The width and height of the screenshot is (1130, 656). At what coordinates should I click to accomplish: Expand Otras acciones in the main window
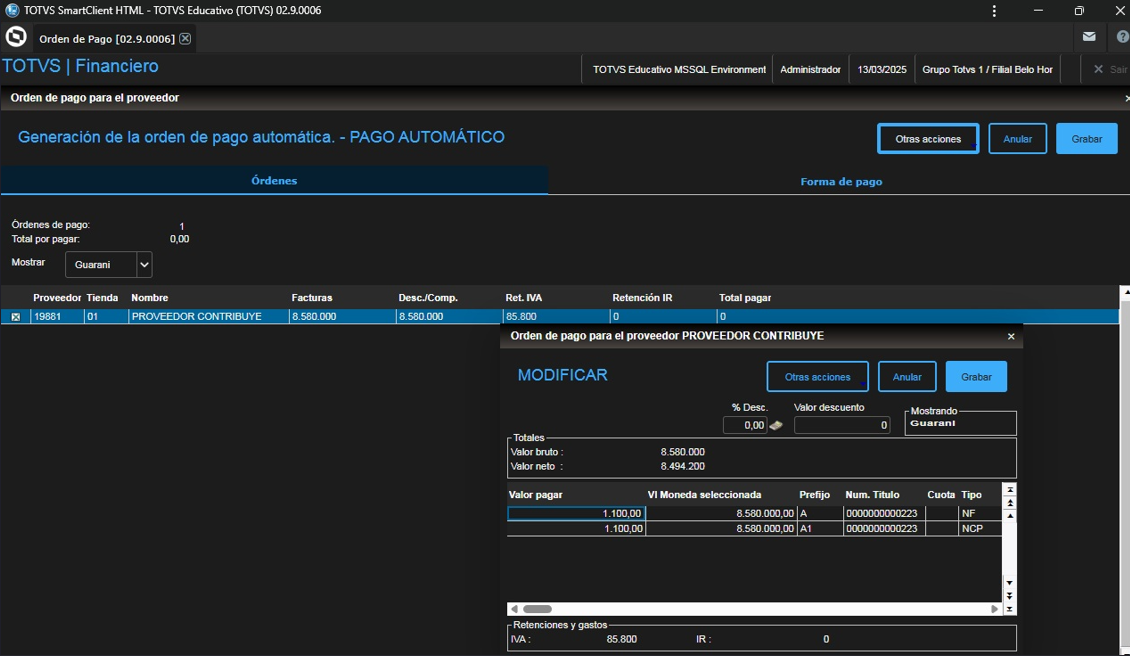928,139
